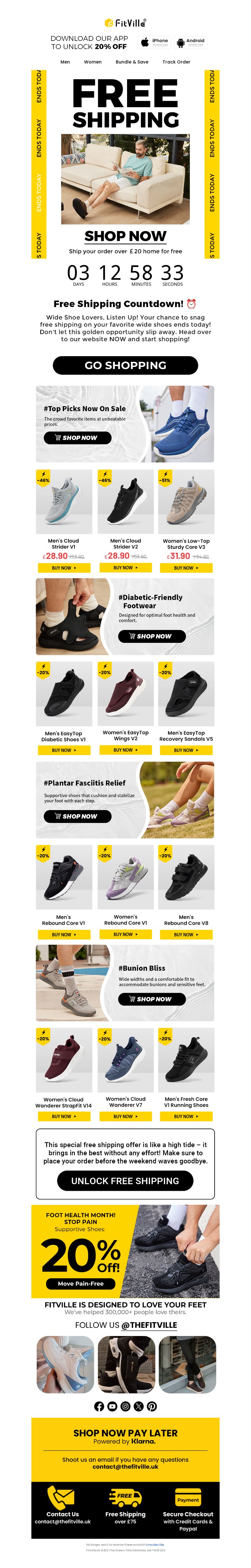Image resolution: width=251 pixels, height=1568 pixels.
Task: Open the Bundle & Save menu item
Action: coord(132,62)
